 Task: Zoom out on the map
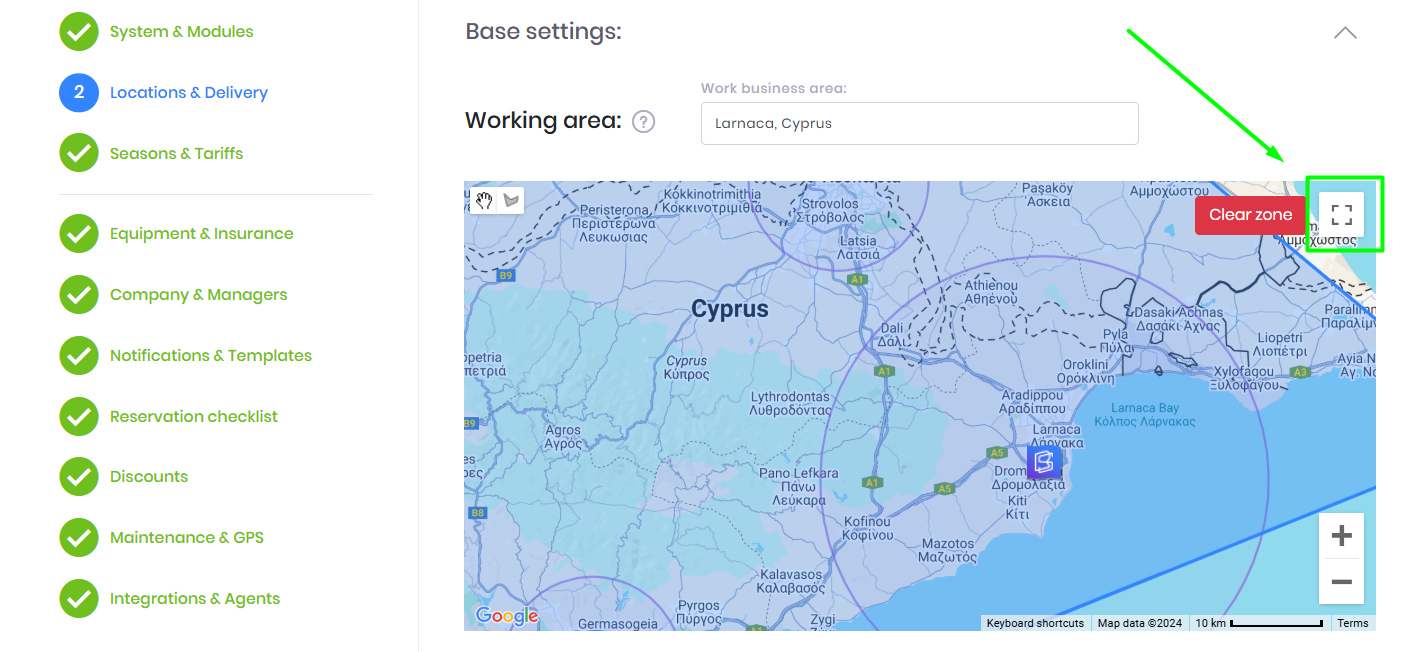click(x=1341, y=582)
